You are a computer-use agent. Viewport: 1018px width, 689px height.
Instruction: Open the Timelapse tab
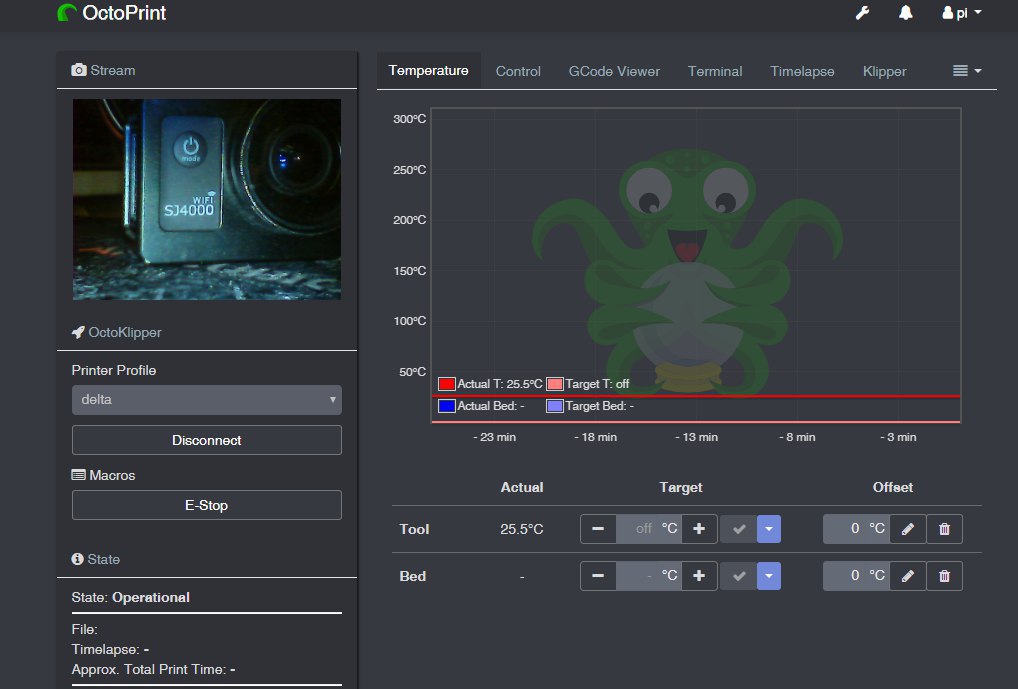802,71
